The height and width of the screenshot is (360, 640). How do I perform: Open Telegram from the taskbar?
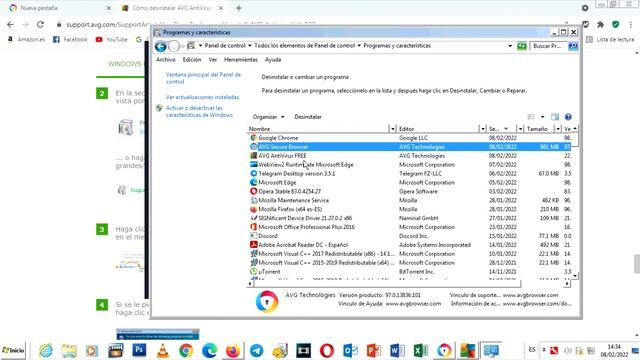tap(256, 351)
